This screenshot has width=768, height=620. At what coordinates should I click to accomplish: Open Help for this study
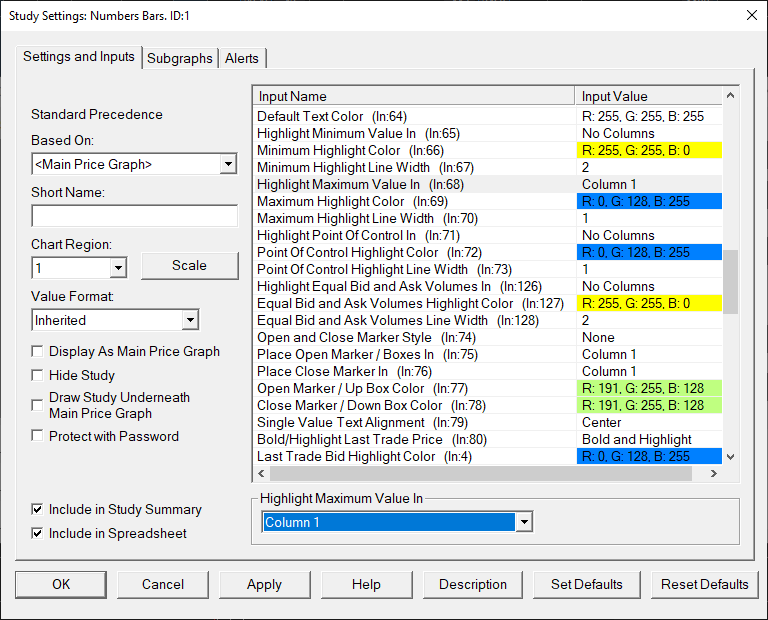(x=366, y=584)
